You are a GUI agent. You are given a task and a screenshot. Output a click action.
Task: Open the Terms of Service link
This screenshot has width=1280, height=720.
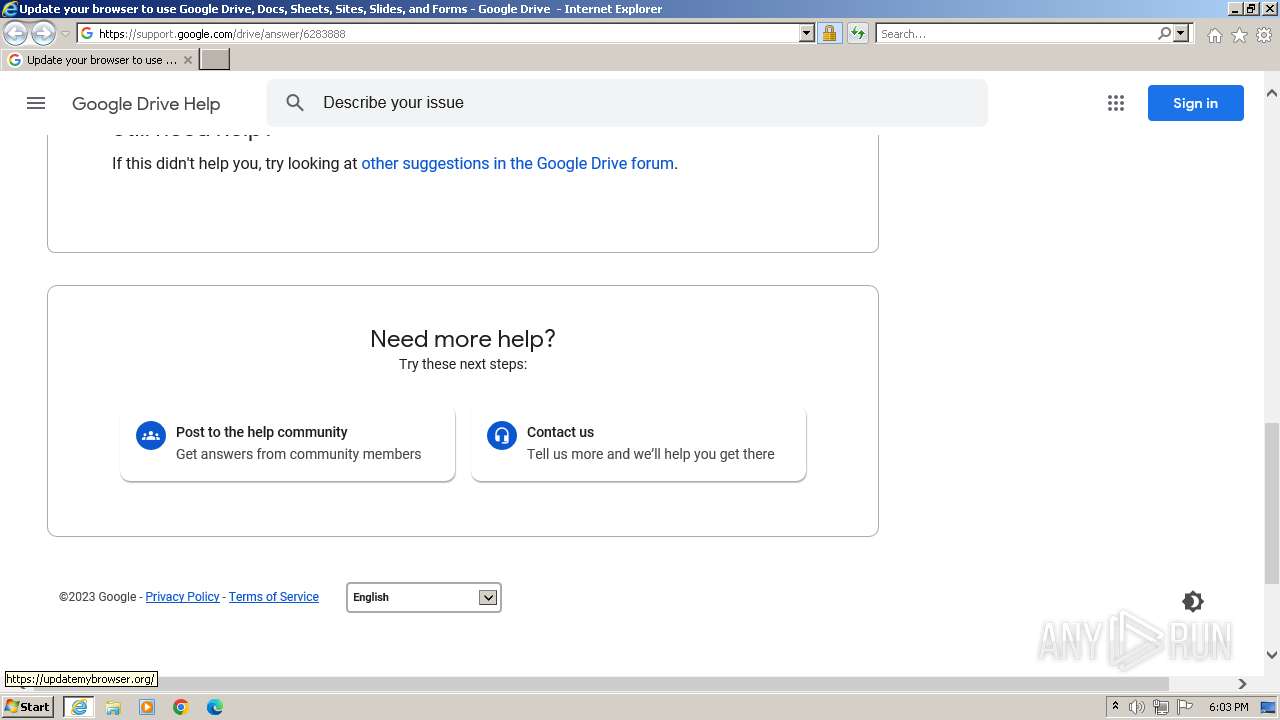274,597
